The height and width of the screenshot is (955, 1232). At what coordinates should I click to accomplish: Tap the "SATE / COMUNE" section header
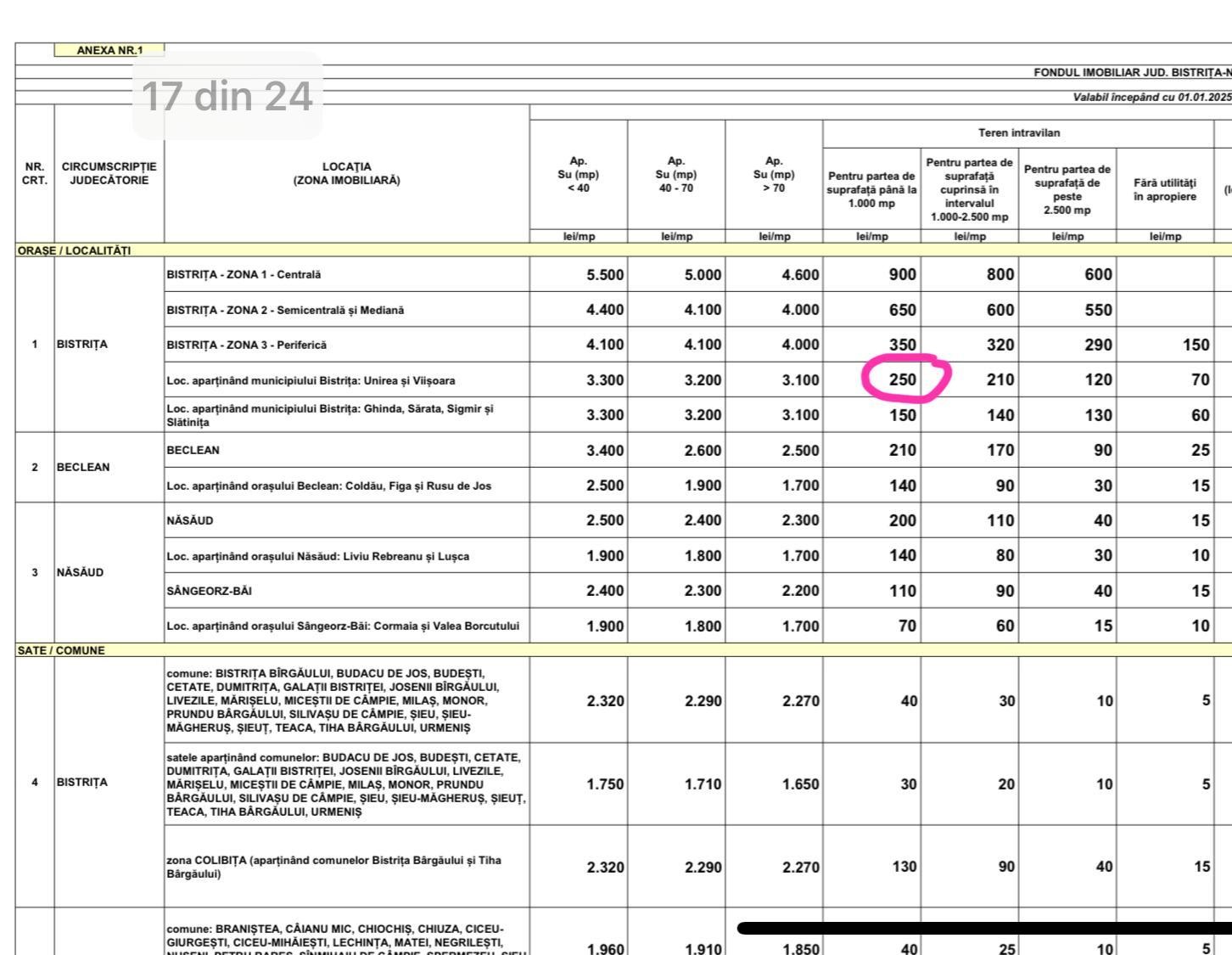click(61, 650)
